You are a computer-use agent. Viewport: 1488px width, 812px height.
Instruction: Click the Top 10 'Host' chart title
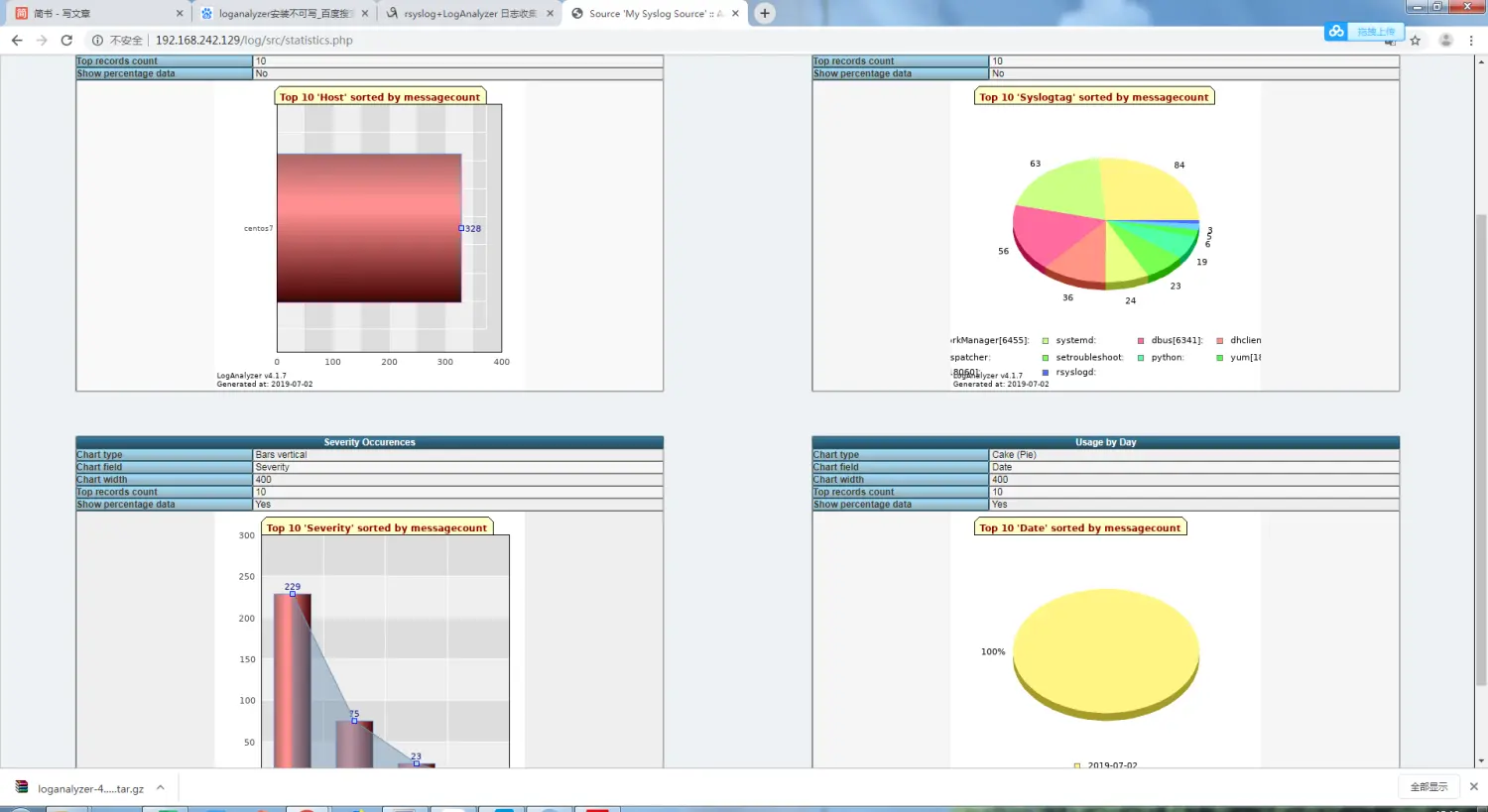coord(380,97)
